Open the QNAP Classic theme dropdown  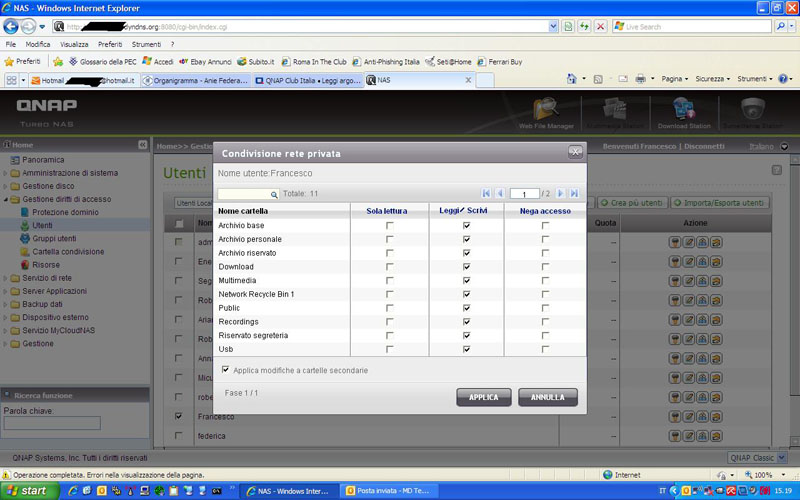(757, 457)
